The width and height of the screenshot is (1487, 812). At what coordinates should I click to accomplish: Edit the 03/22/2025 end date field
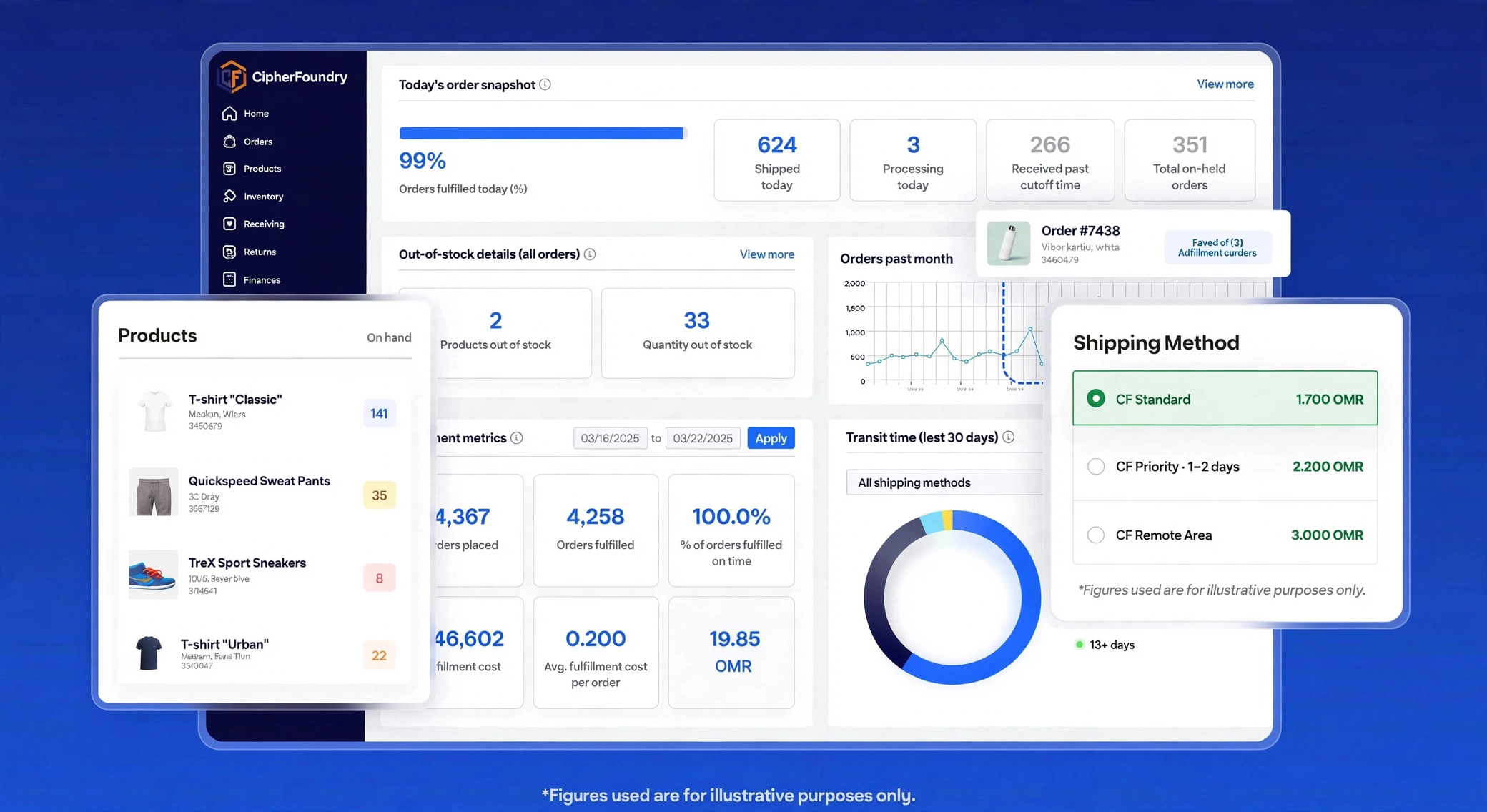[703, 438]
